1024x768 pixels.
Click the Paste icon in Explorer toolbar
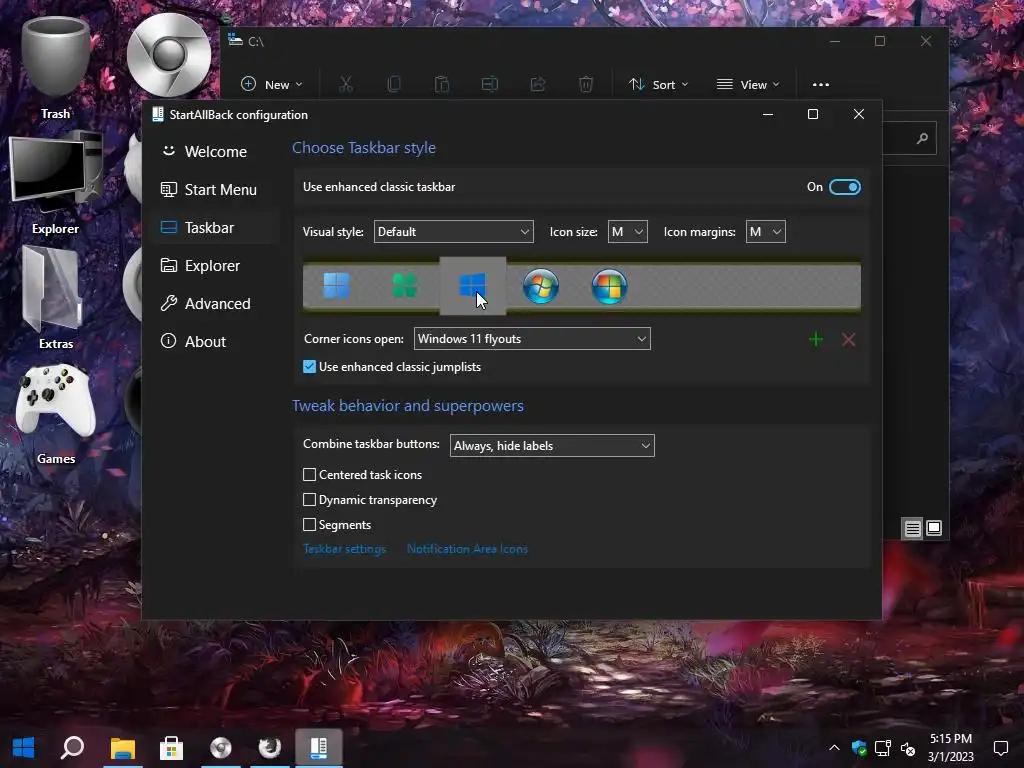442,84
